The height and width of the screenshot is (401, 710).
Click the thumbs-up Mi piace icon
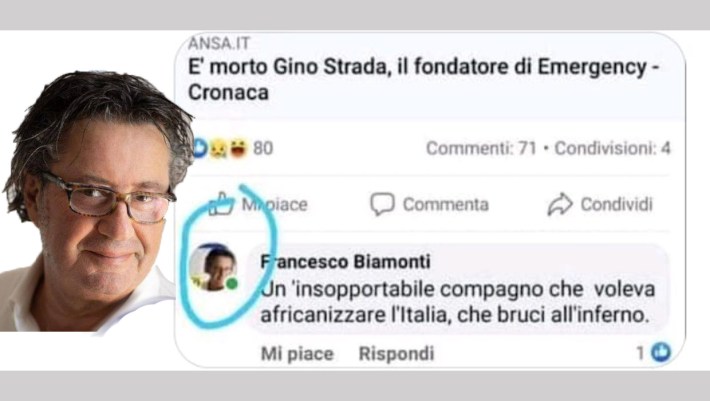tap(221, 204)
